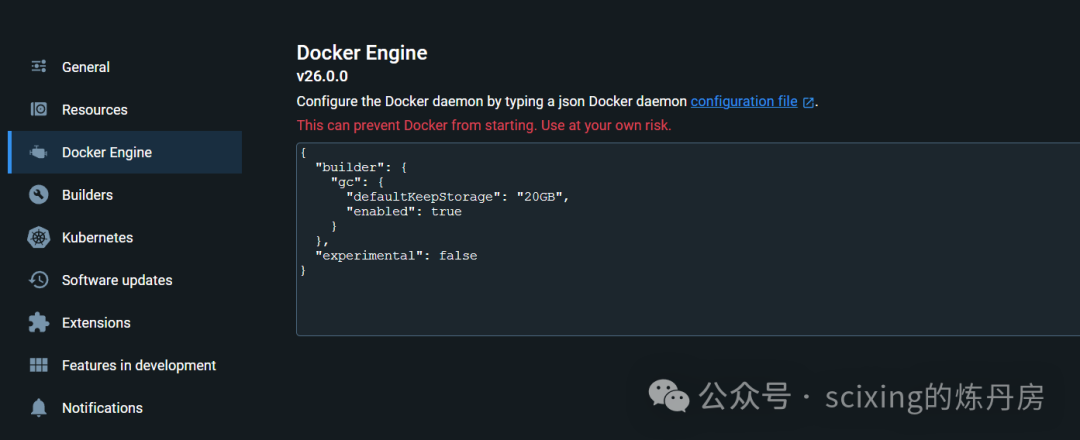Click the "defaultKeepStorage": "20GB" line
Viewport: 1080px width, 440px height.
459,197
